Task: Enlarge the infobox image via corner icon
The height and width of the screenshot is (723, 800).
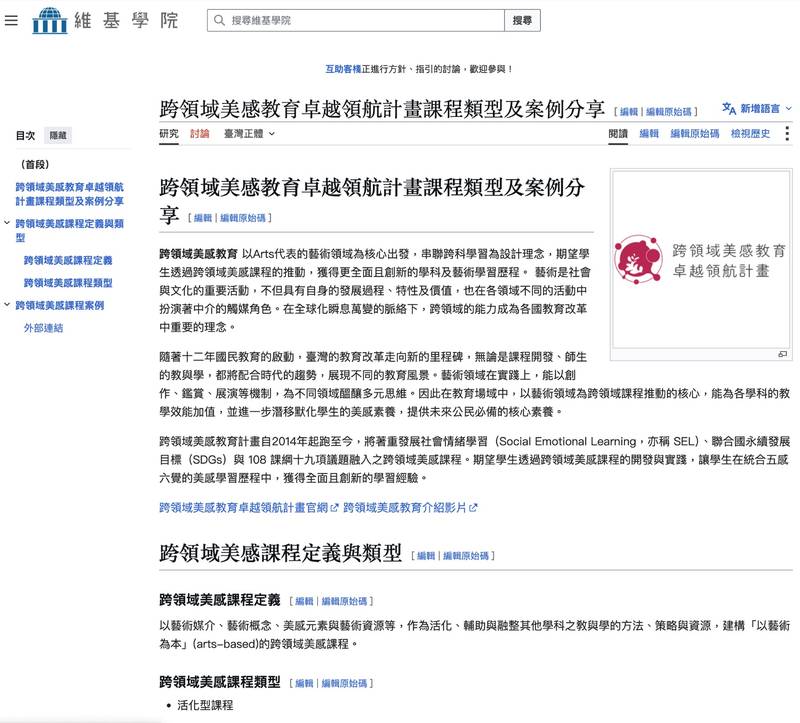Action: pos(782,354)
